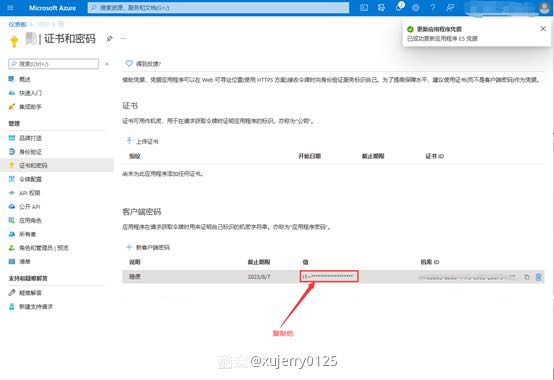The width and height of the screenshot is (554, 380).
Task: Click the certificates 截止期限 column header
Action: [x=373, y=156]
